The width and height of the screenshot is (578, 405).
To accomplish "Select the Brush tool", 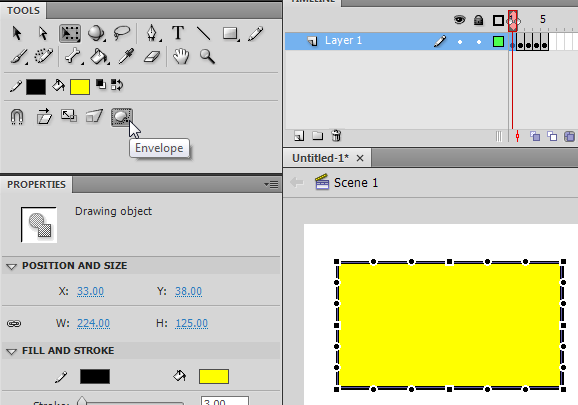I will [x=18, y=56].
